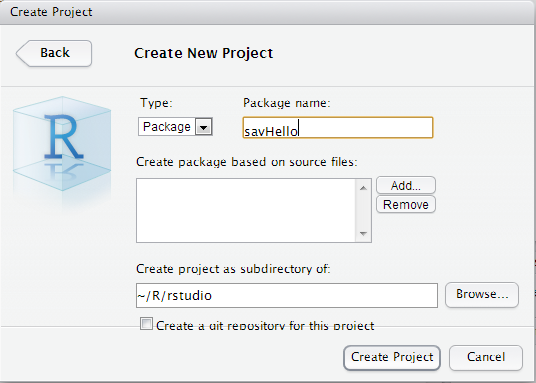Click the Package name field containing savHello
This screenshot has height=383, width=536.
(x=338, y=128)
